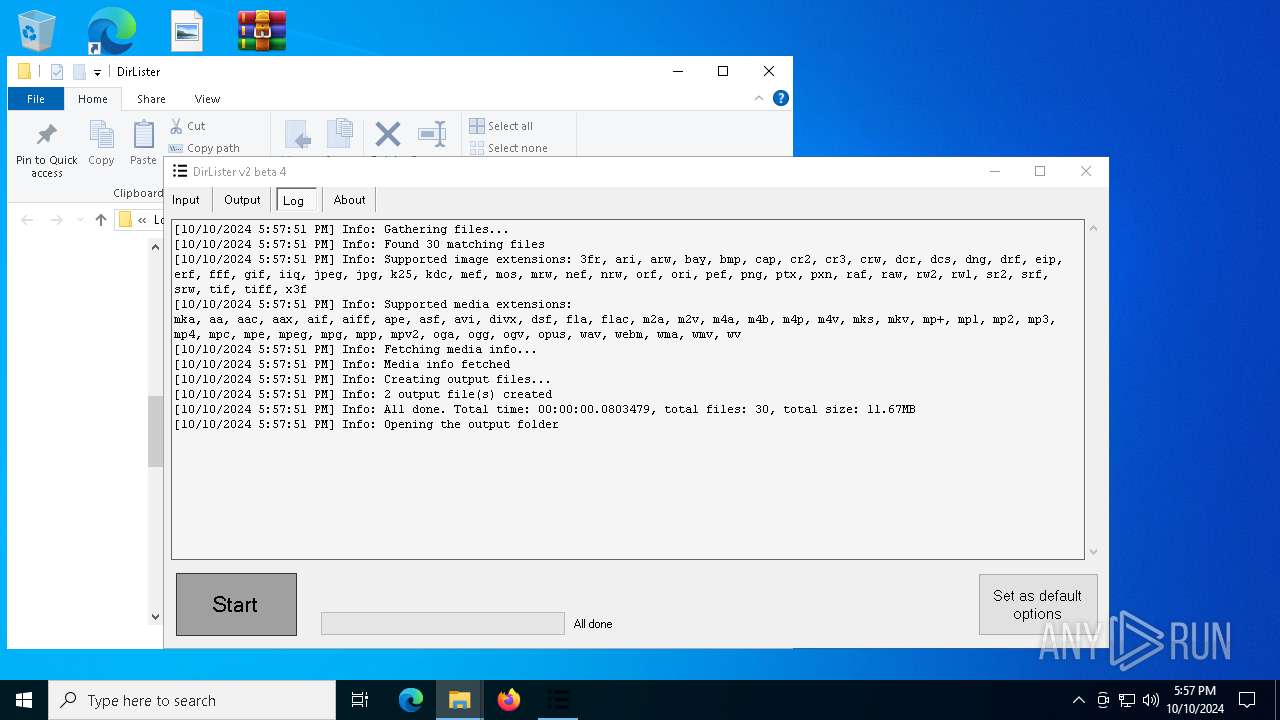Click the 'Found 30 matching files' log line

(360, 244)
